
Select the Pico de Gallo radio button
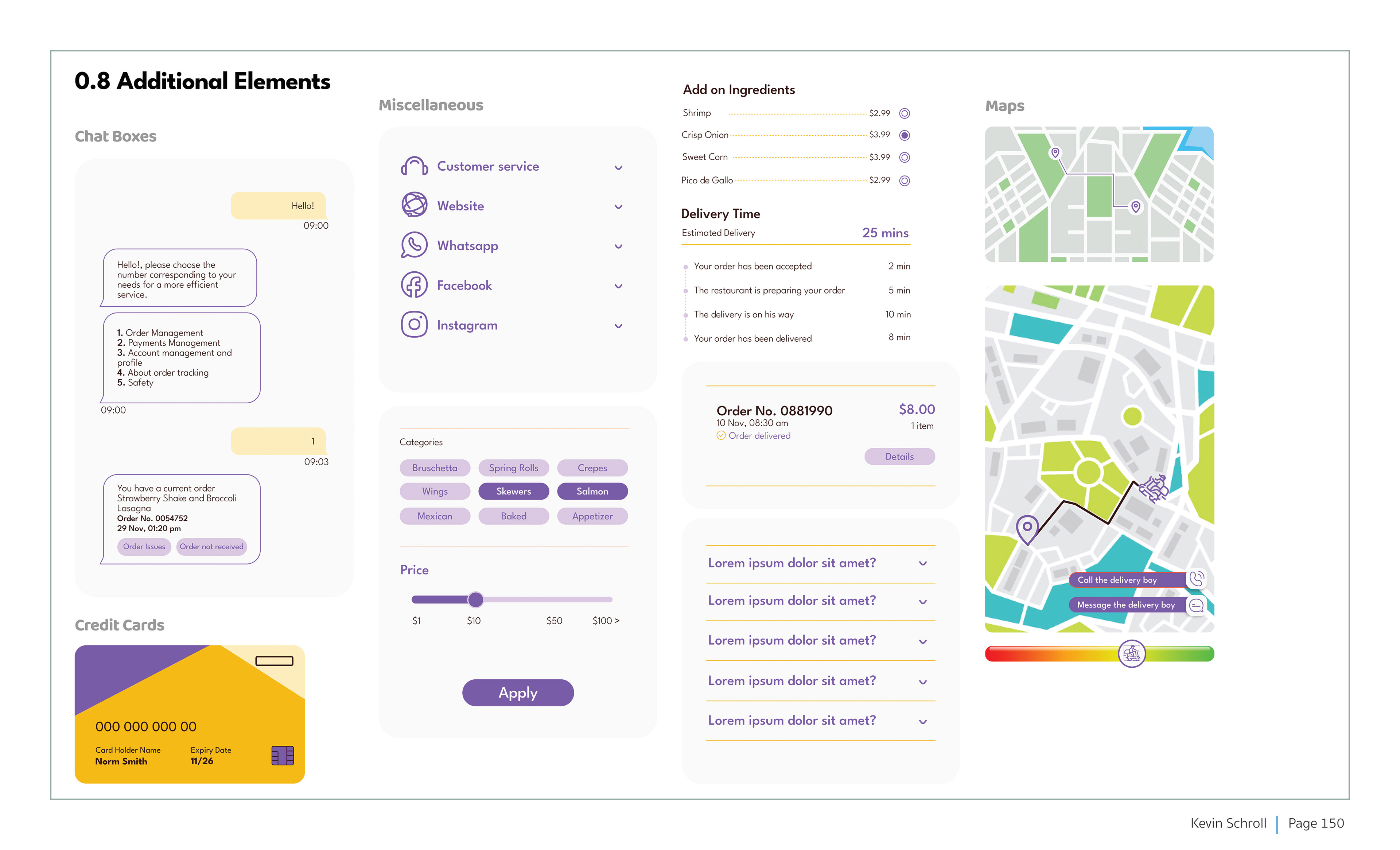[x=905, y=181]
